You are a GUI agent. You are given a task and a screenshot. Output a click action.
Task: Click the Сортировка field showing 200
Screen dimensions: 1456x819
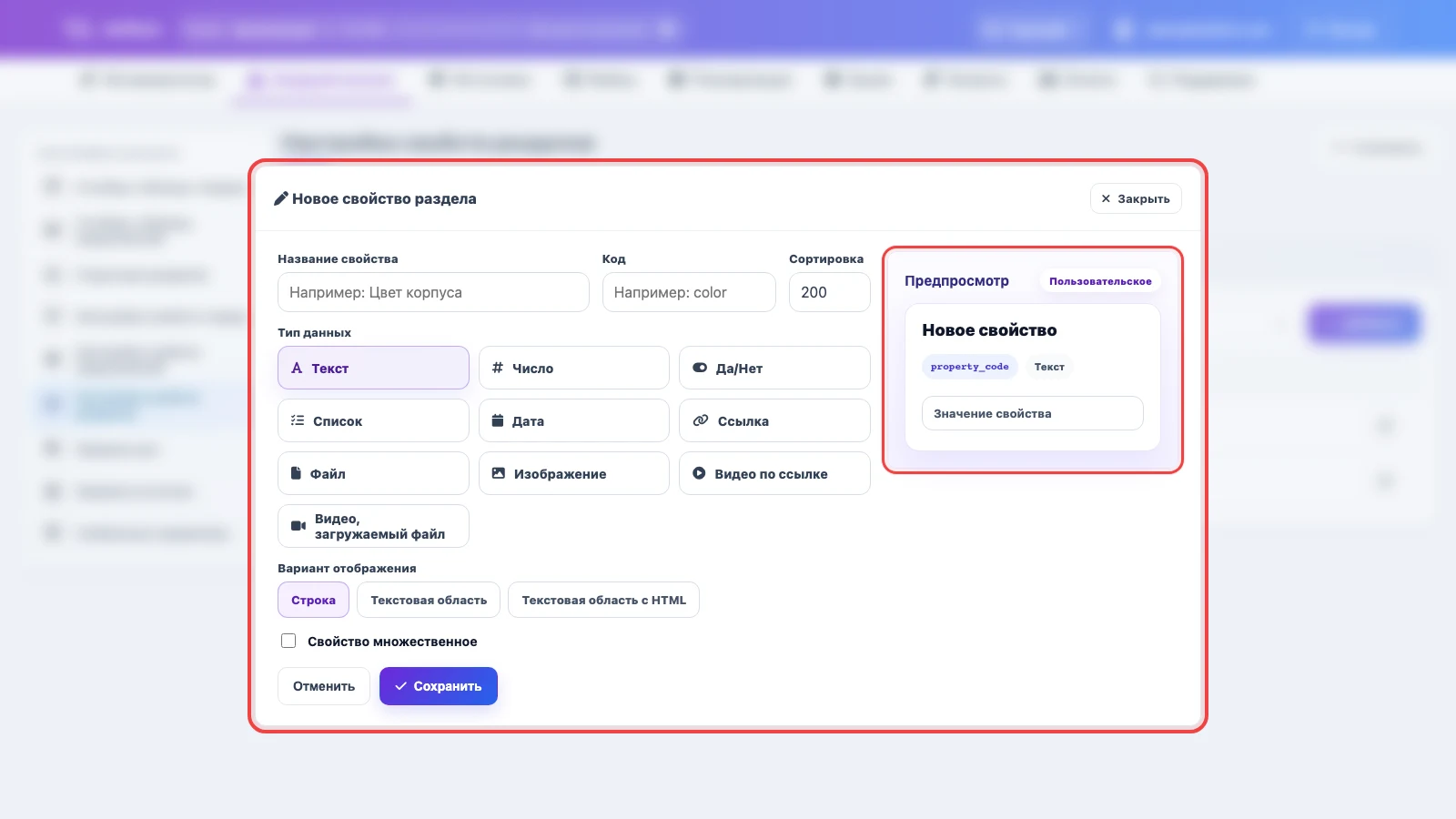[x=830, y=292]
